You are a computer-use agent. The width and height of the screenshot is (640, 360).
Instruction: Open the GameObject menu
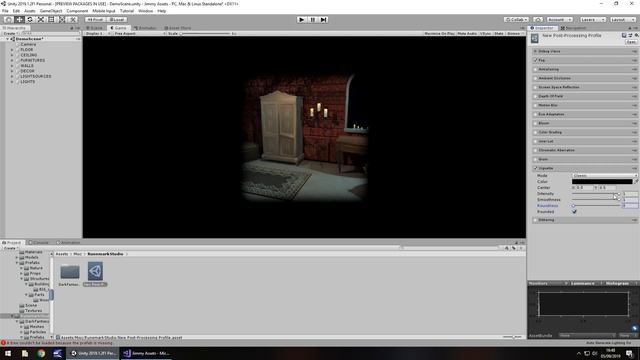(51, 11)
